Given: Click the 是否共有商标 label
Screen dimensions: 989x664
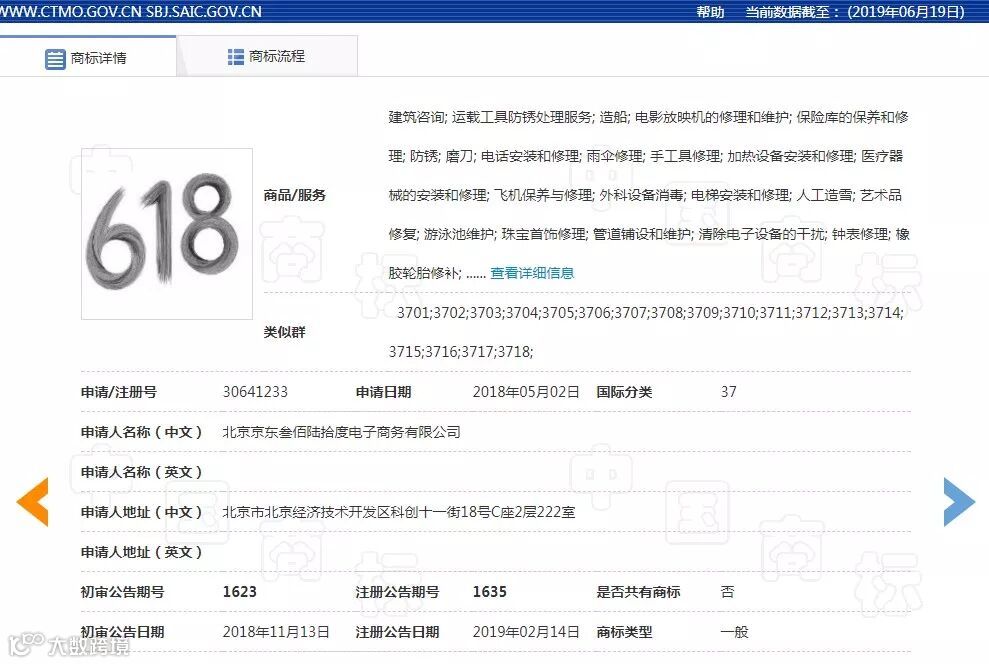Looking at the screenshot, I should [638, 591].
